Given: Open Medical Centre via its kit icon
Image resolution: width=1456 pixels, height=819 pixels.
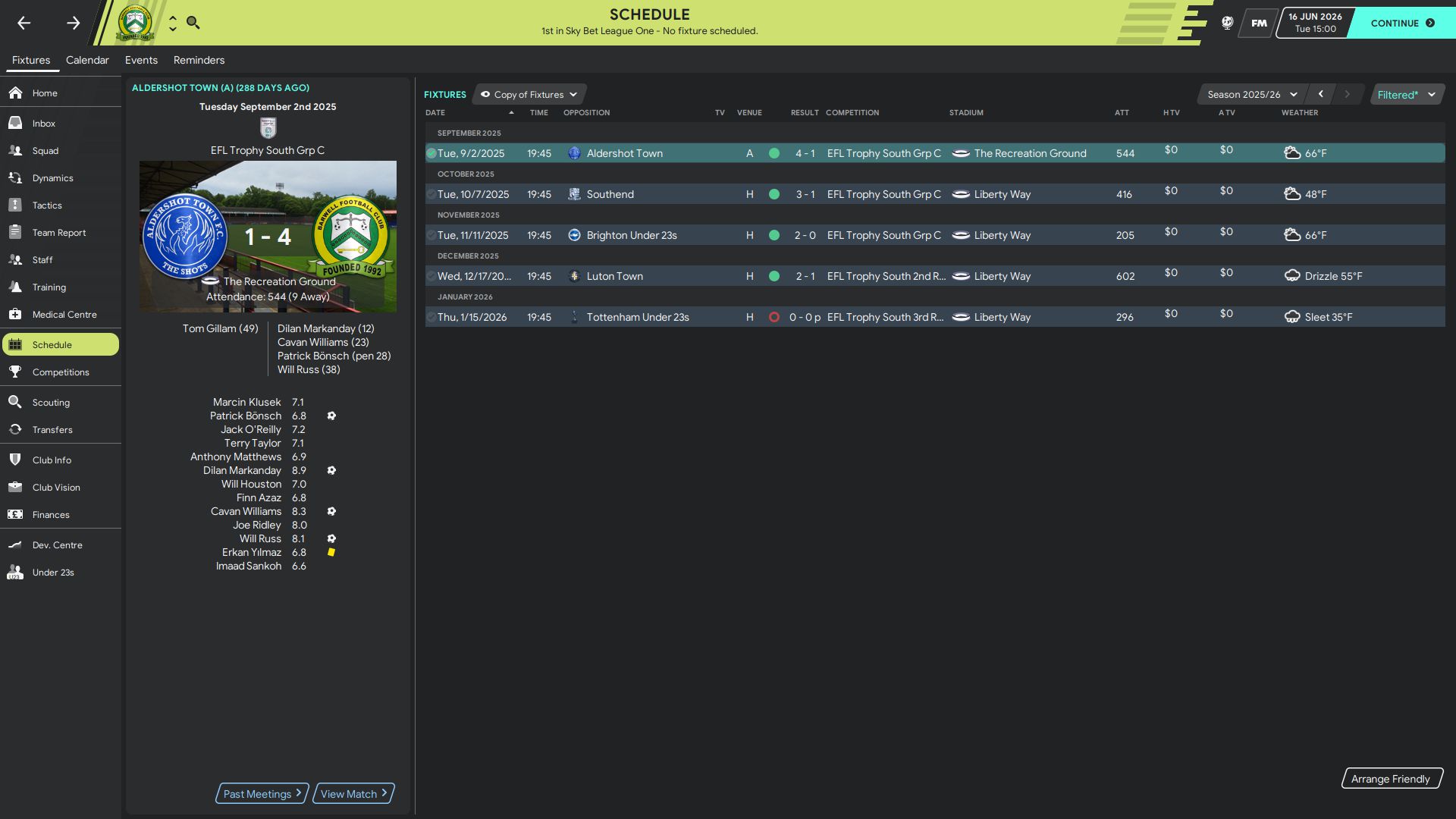Looking at the screenshot, I should click(15, 314).
